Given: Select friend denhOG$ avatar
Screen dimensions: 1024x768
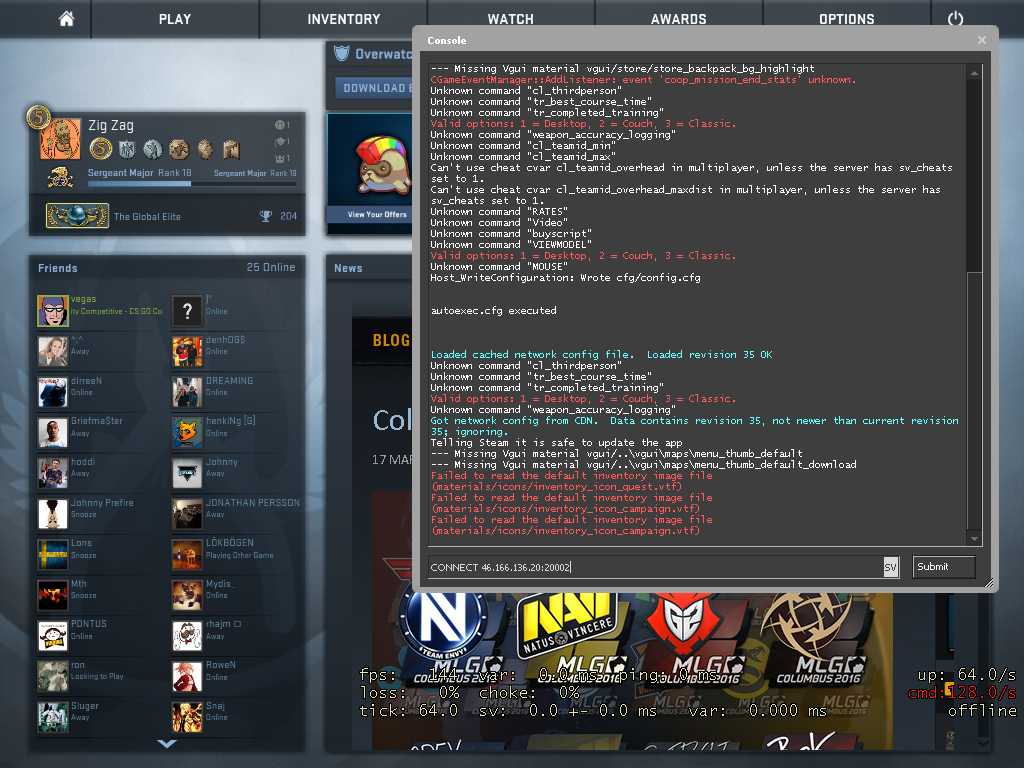Looking at the screenshot, I should 187,352.
